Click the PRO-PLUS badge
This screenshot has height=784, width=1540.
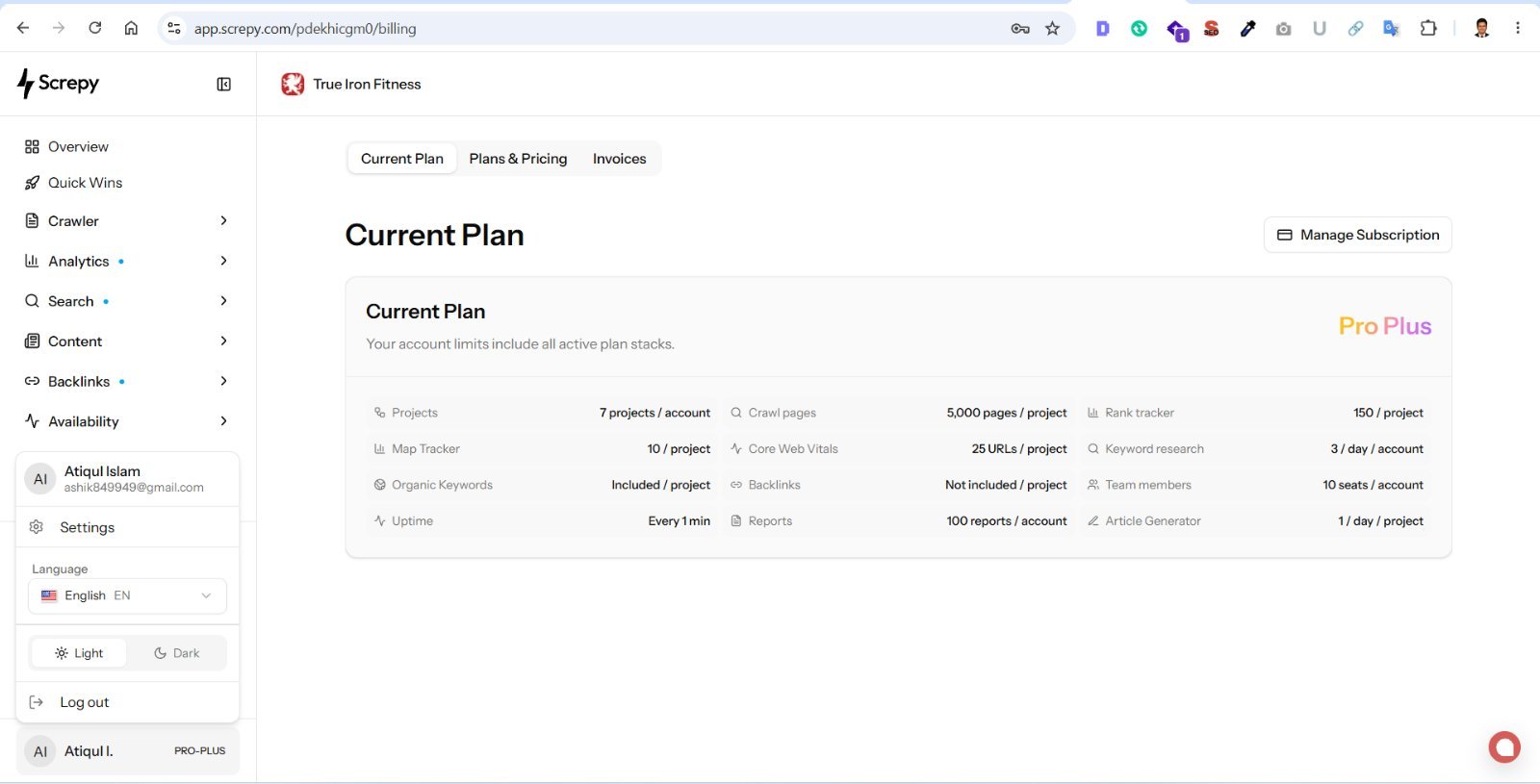point(200,751)
